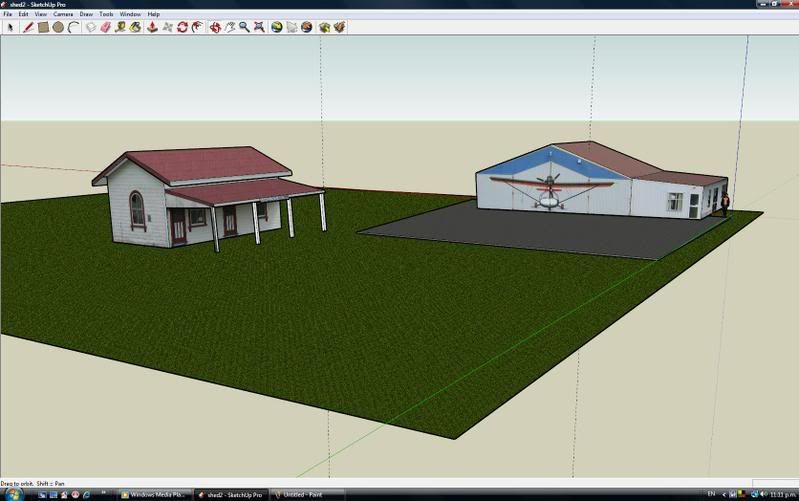
Task: Click the Zoom Extents tool
Action: click(x=260, y=27)
